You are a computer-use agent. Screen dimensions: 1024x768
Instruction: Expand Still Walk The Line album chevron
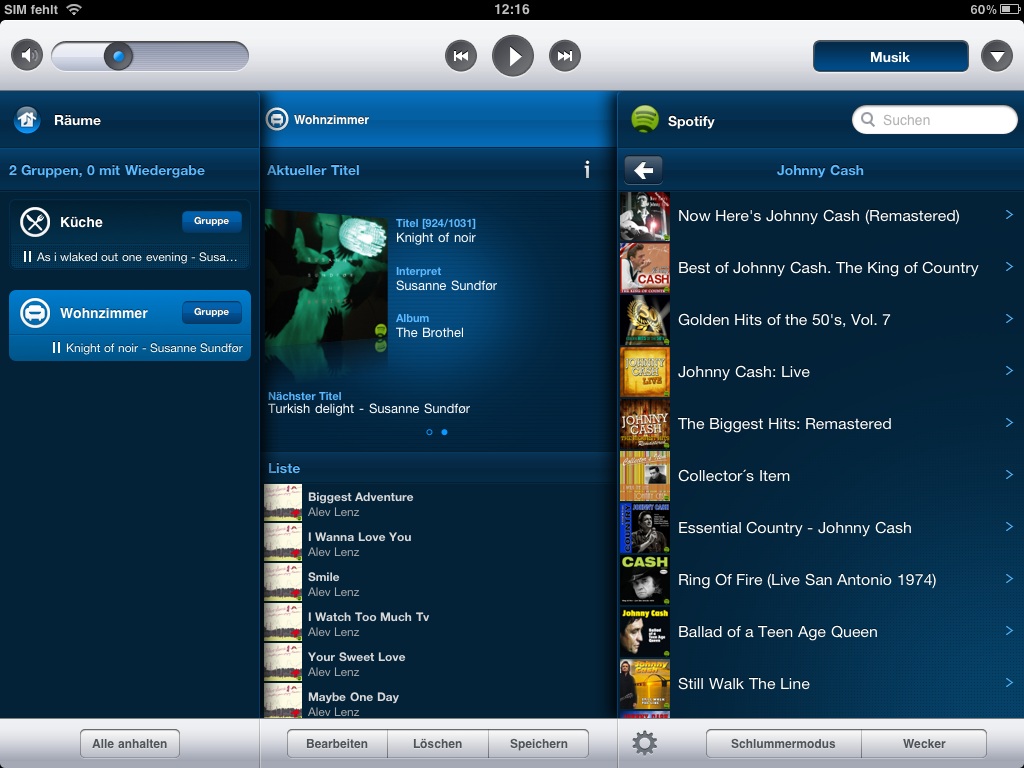1009,683
